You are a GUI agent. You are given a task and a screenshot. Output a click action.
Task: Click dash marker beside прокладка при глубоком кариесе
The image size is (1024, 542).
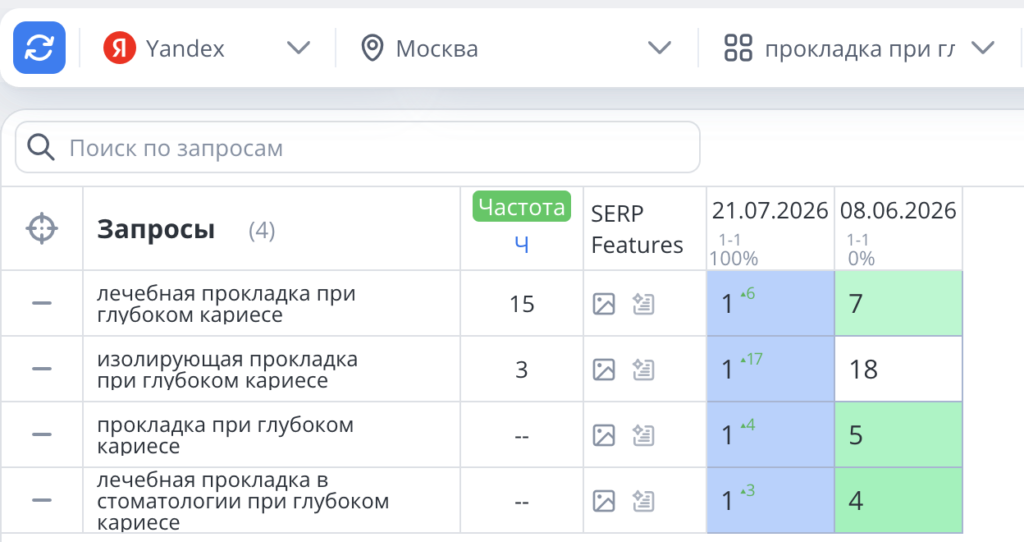click(x=42, y=434)
